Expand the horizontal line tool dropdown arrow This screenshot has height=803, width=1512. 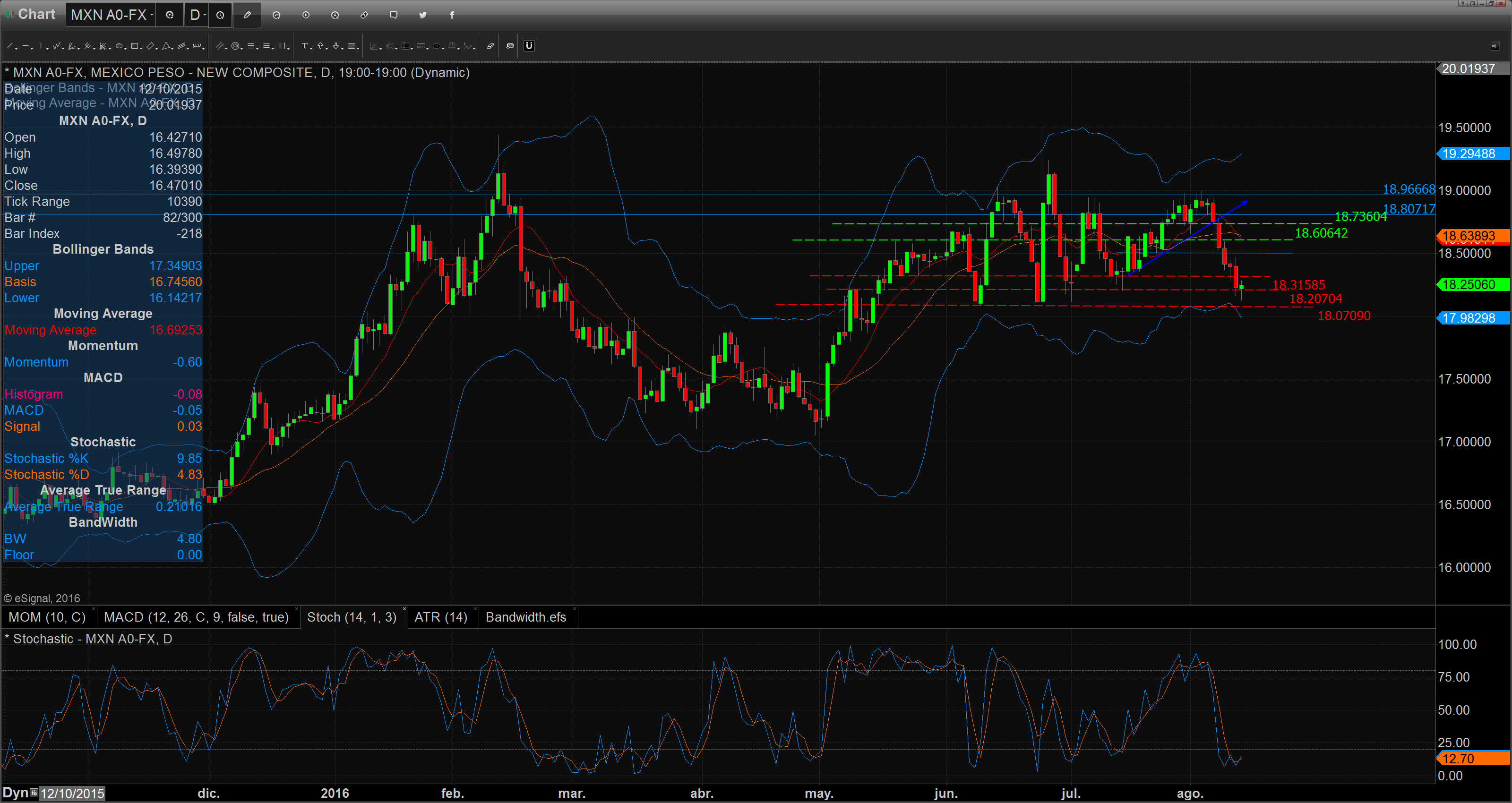(32, 49)
